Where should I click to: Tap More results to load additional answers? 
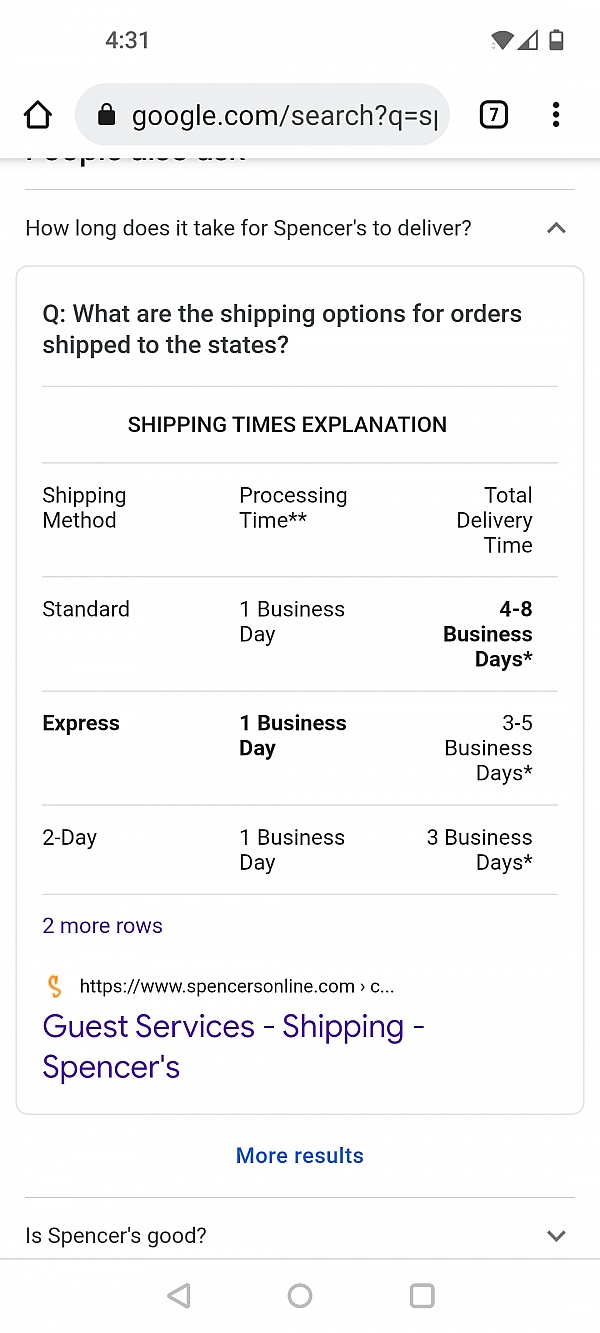(x=299, y=1155)
